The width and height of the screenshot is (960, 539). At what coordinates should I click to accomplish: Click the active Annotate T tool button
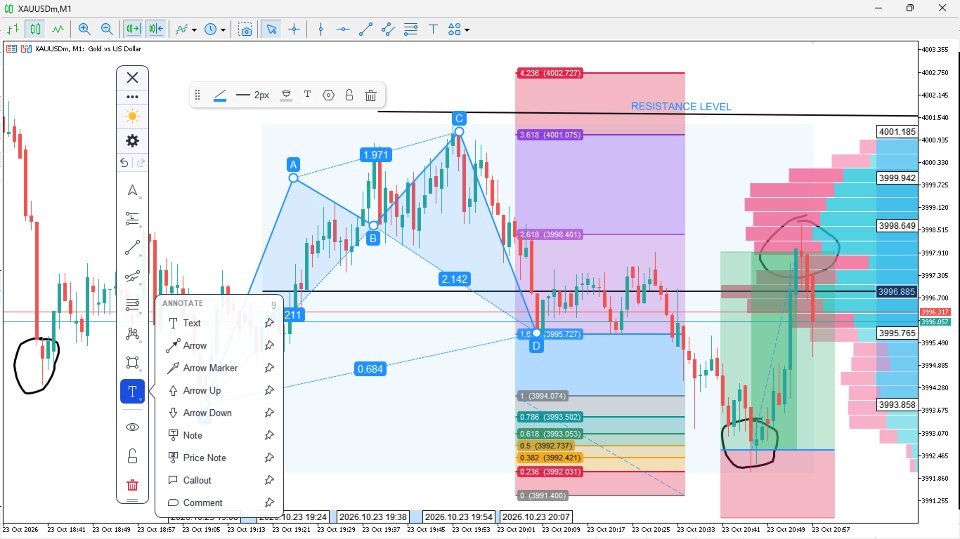[x=132, y=391]
